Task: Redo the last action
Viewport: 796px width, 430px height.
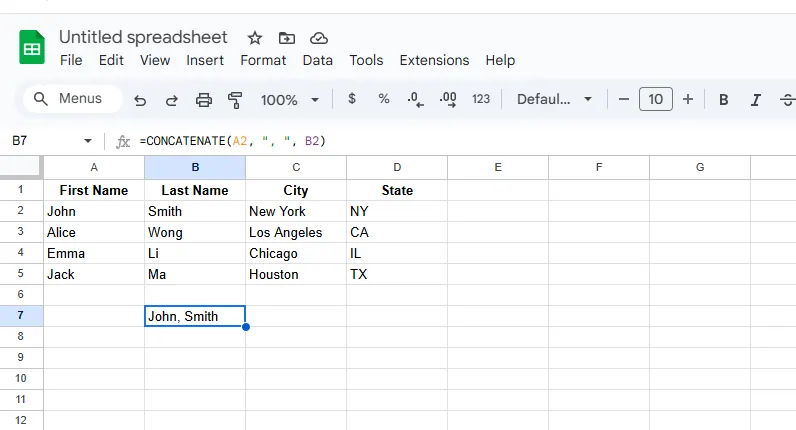Action: 171,100
